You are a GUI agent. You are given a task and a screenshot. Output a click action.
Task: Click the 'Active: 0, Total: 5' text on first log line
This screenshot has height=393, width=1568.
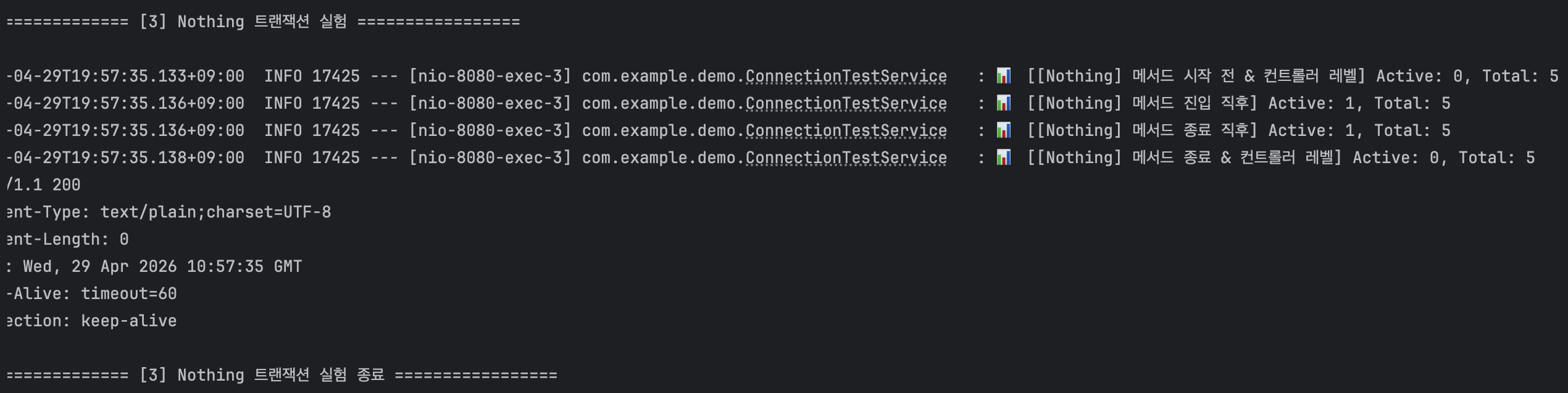(1467, 76)
